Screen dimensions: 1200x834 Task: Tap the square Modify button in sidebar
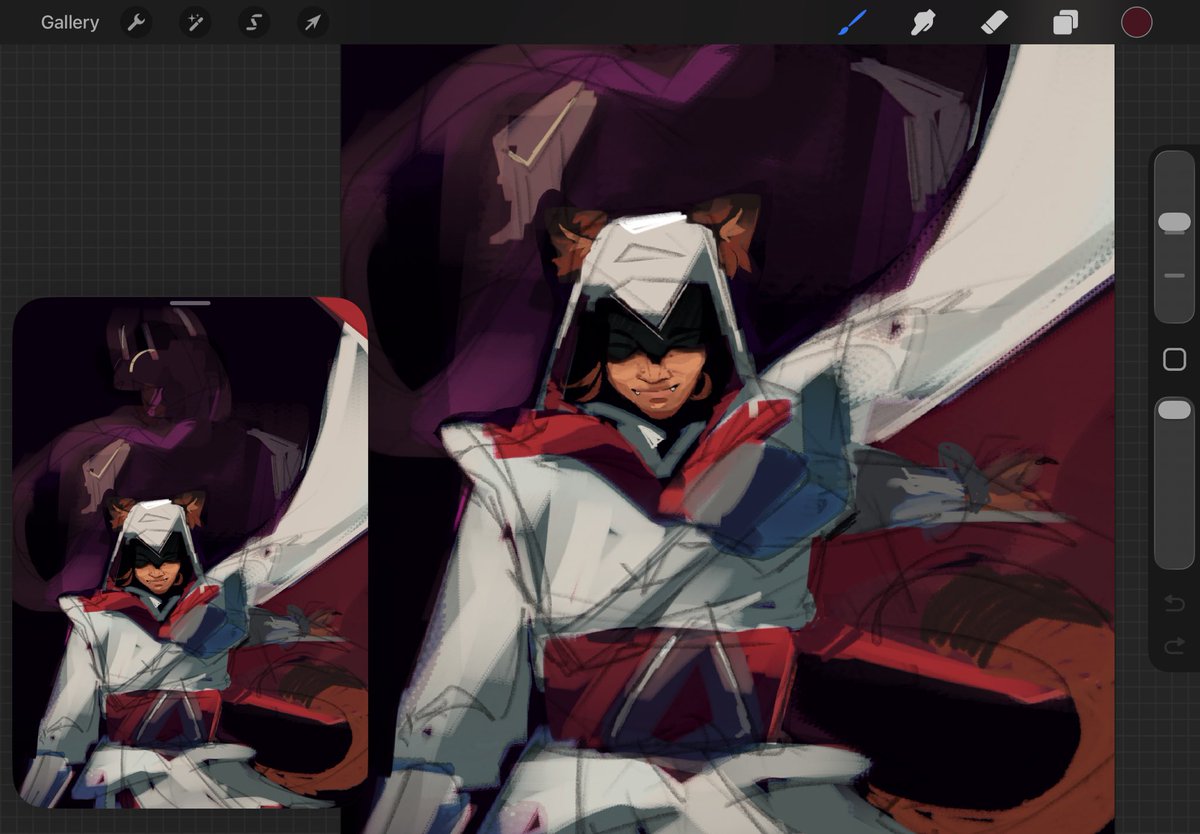tap(1174, 360)
